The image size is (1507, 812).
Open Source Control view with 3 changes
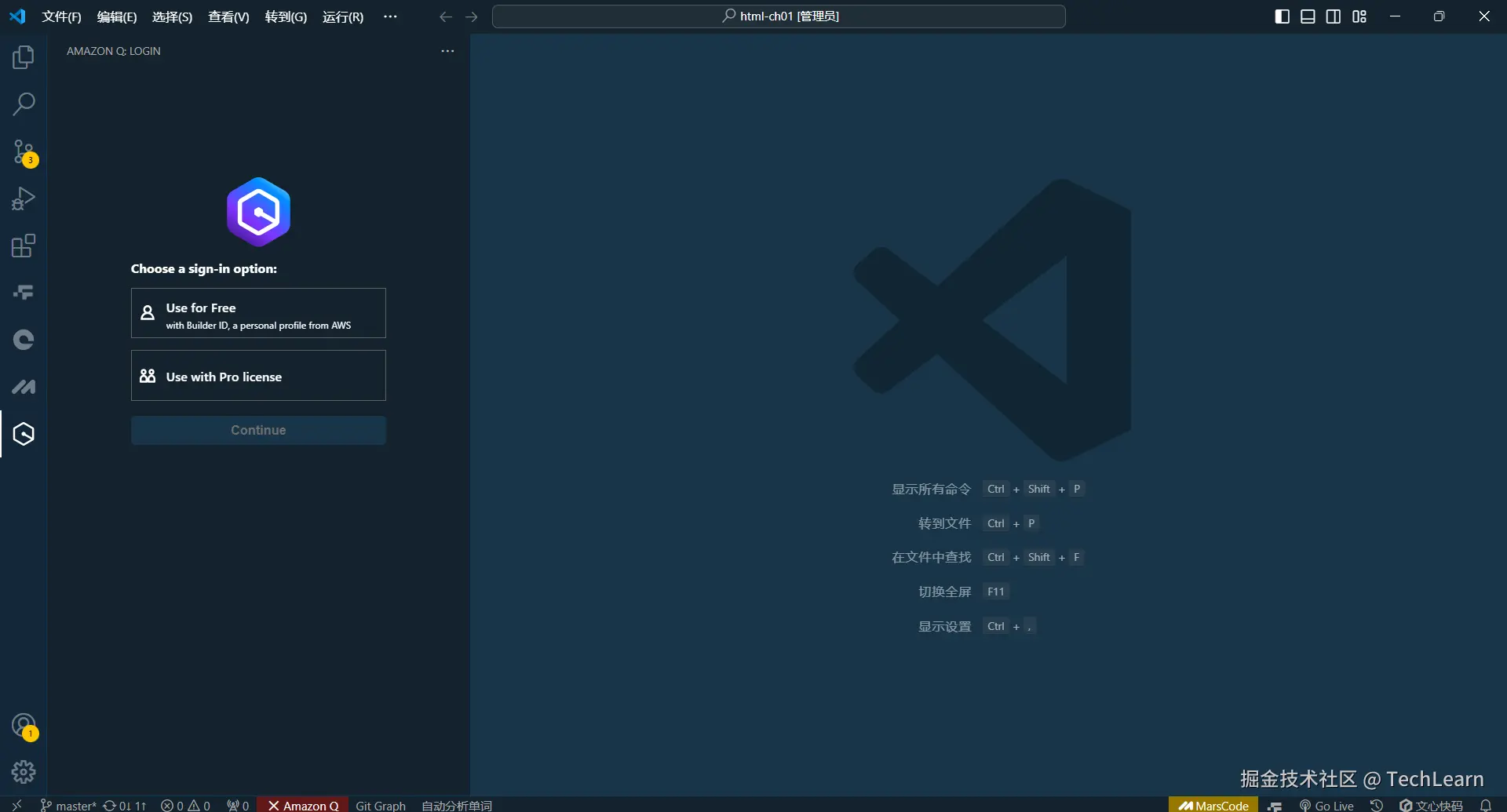coord(24,152)
